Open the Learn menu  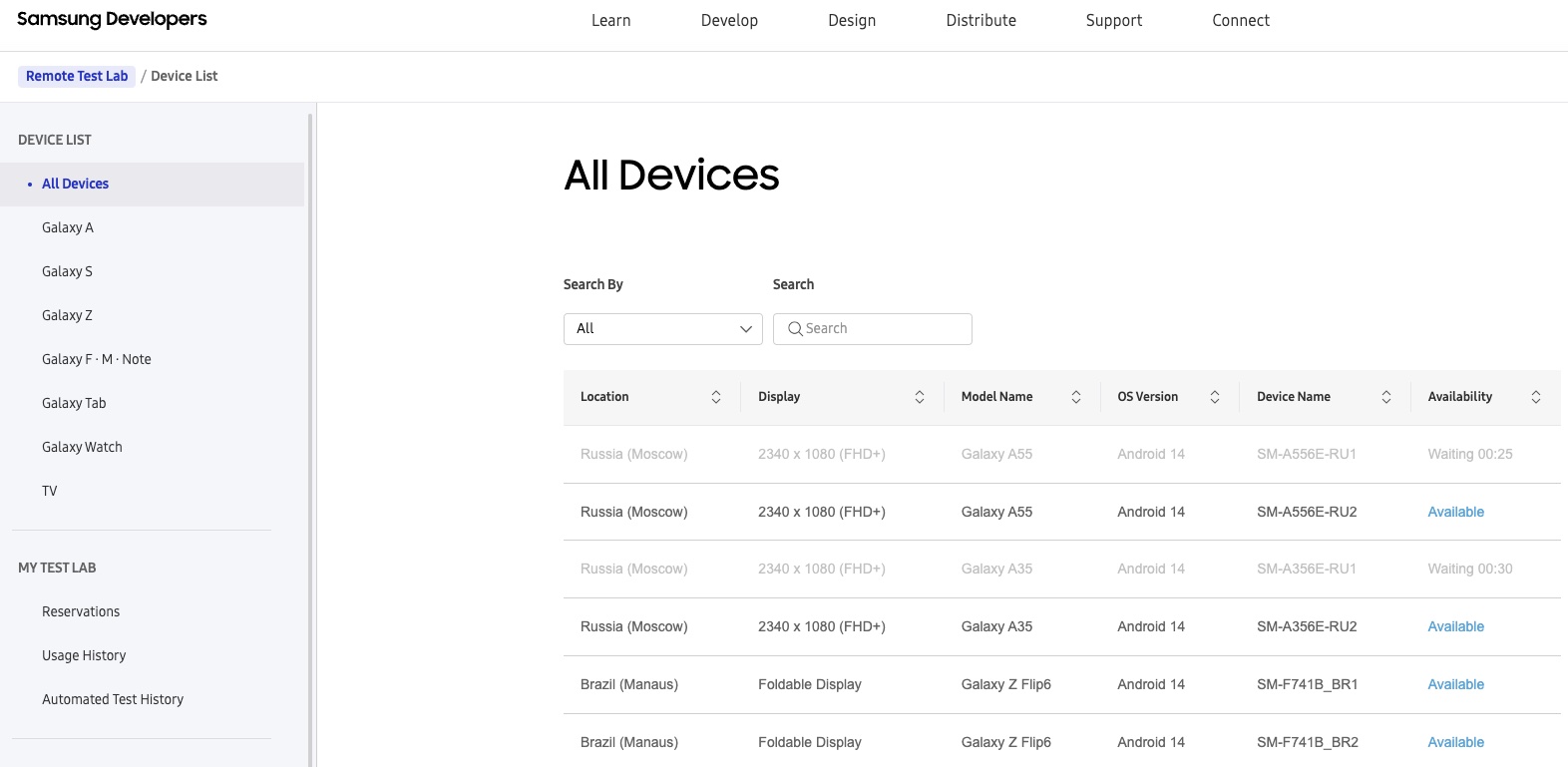[x=610, y=21]
